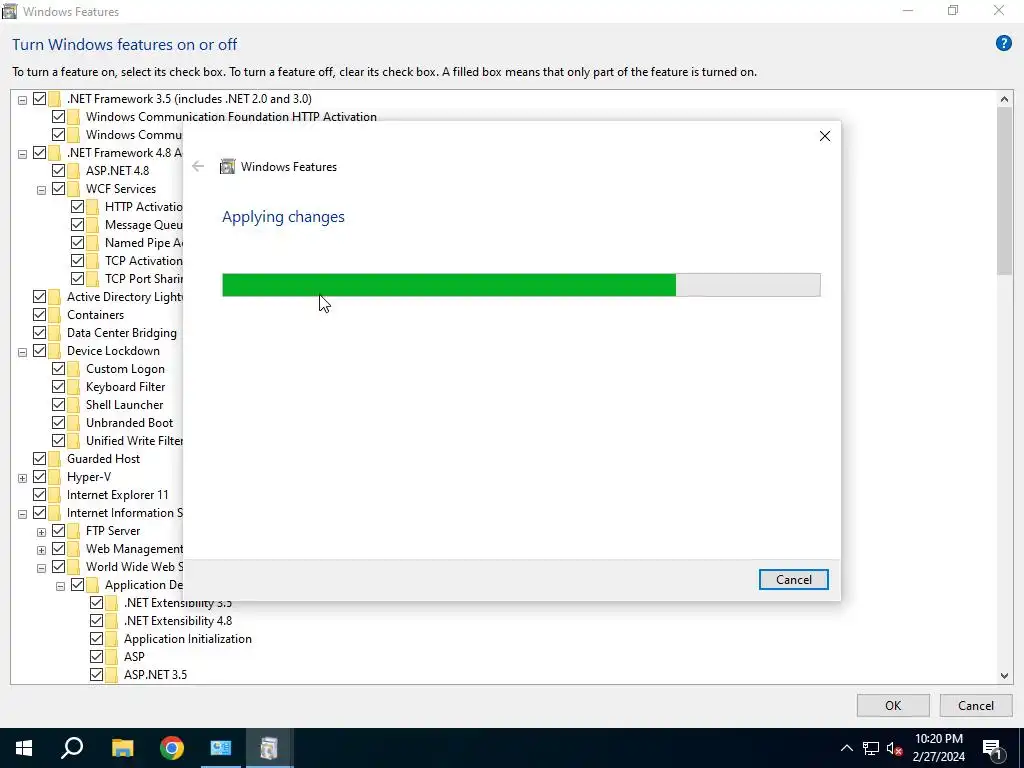The width and height of the screenshot is (1024, 768).
Task: Close the Applying changes dialog with X
Action: [825, 136]
